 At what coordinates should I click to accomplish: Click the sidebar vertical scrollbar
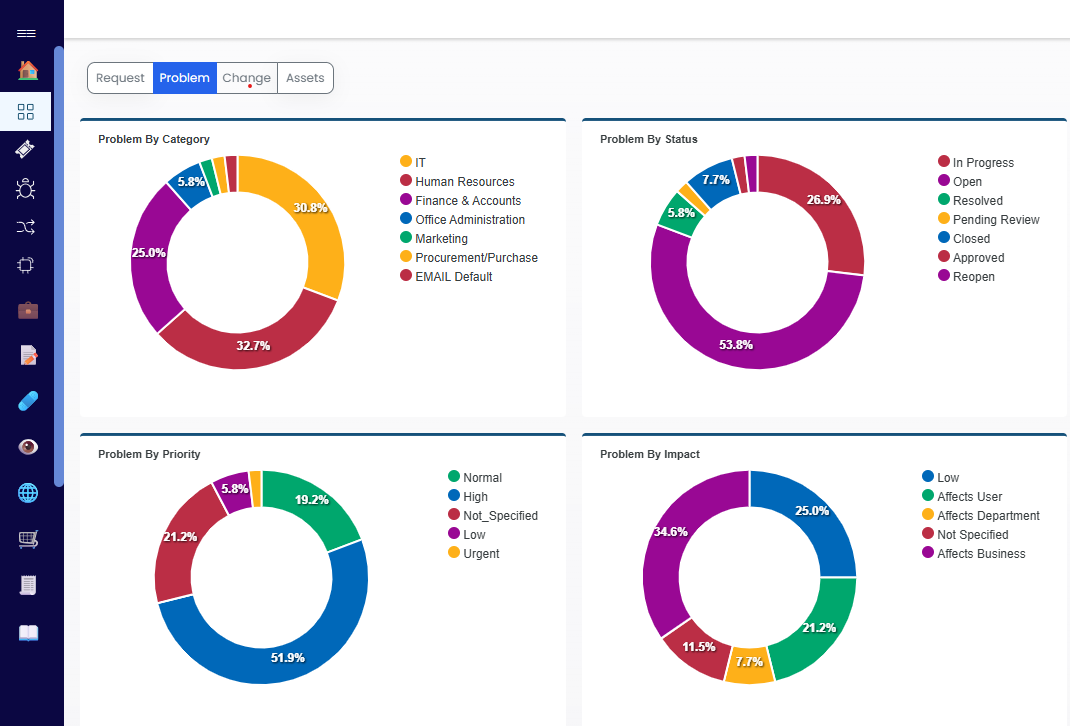(59, 266)
